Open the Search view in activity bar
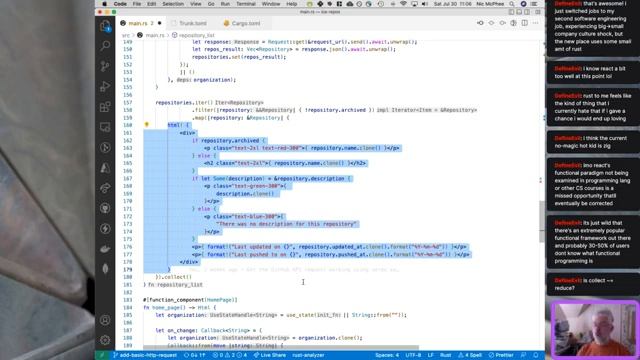Image resolution: width=640 pixels, height=360 pixels. pos(105,46)
